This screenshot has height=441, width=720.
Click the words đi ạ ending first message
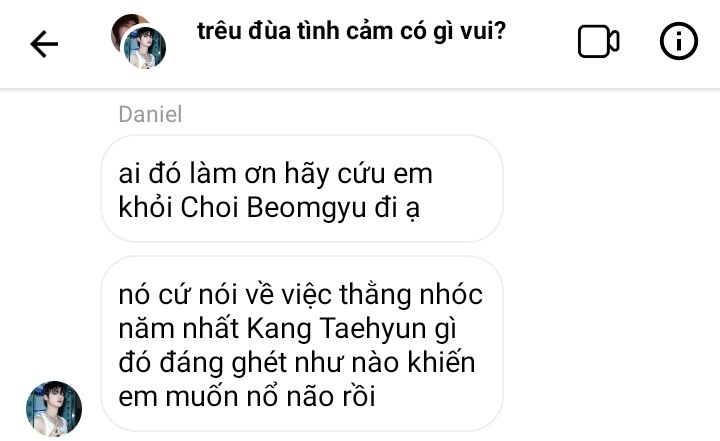tap(397, 208)
